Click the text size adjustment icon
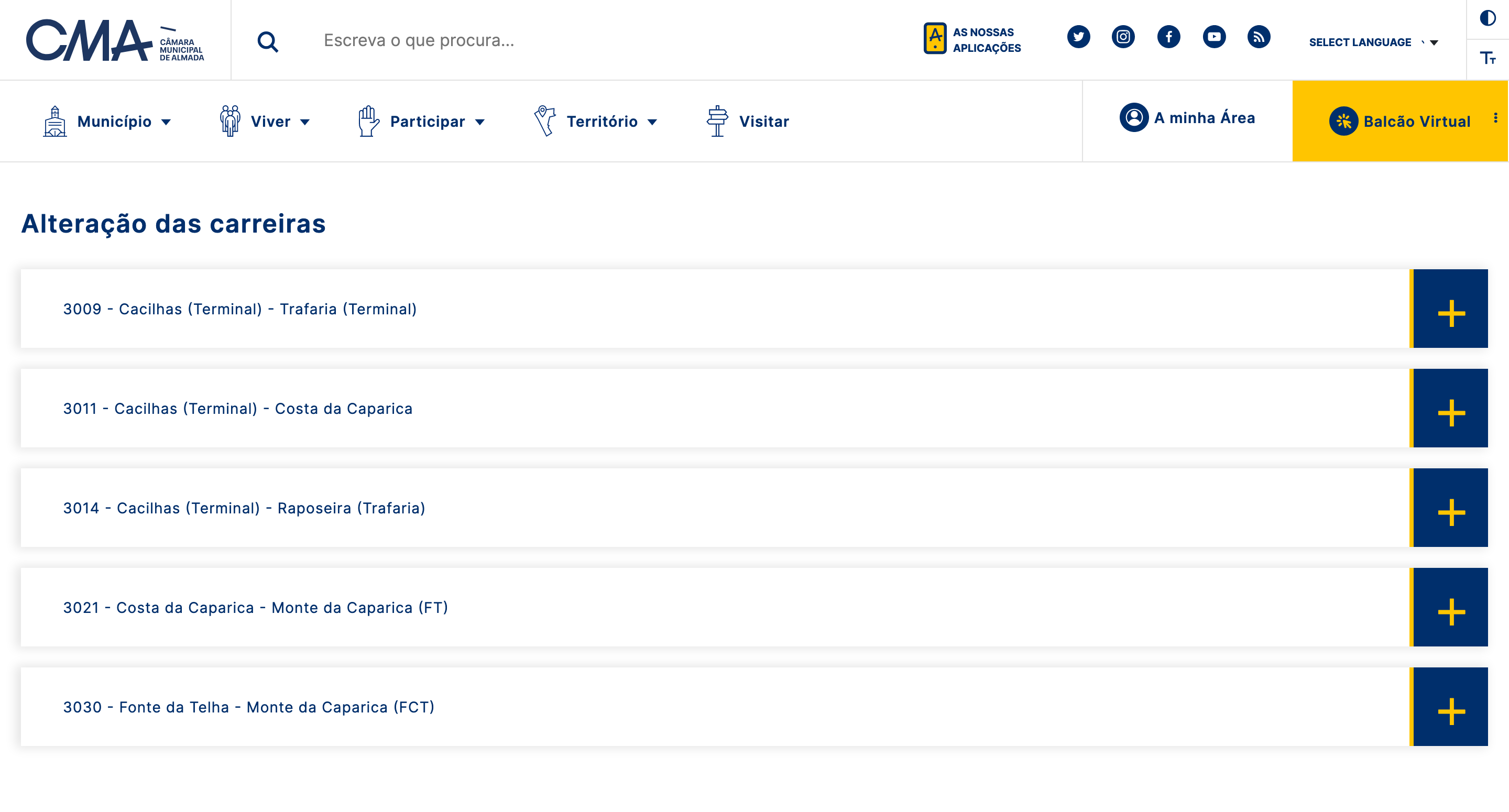This screenshot has width=1509, height=812. [x=1488, y=58]
